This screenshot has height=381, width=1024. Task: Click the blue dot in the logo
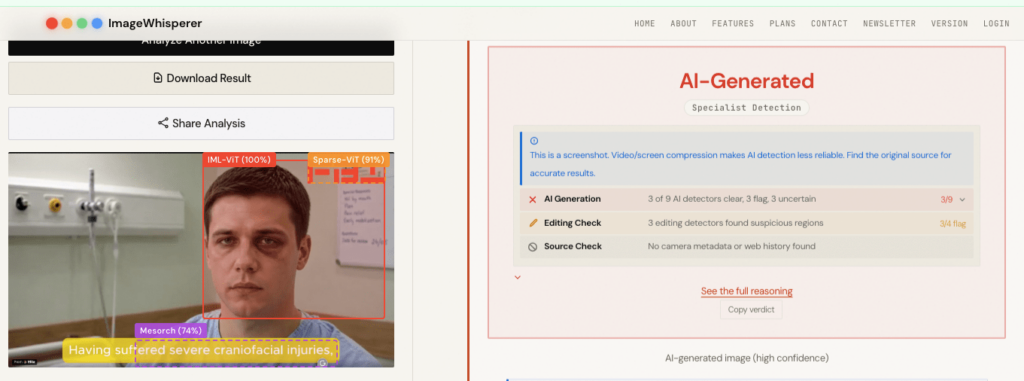(97, 24)
